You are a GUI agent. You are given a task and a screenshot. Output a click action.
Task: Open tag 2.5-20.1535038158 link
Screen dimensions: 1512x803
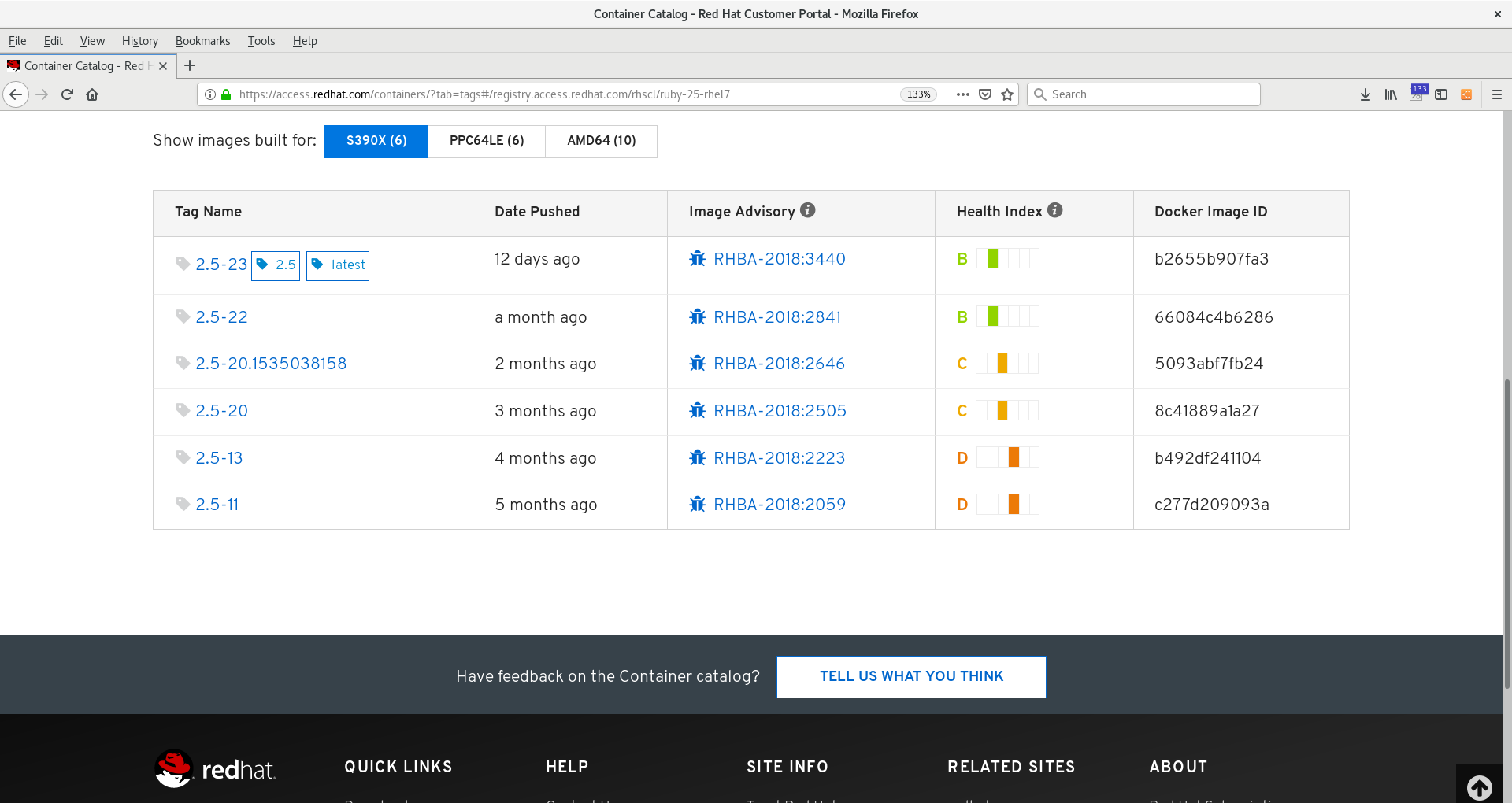coord(271,364)
